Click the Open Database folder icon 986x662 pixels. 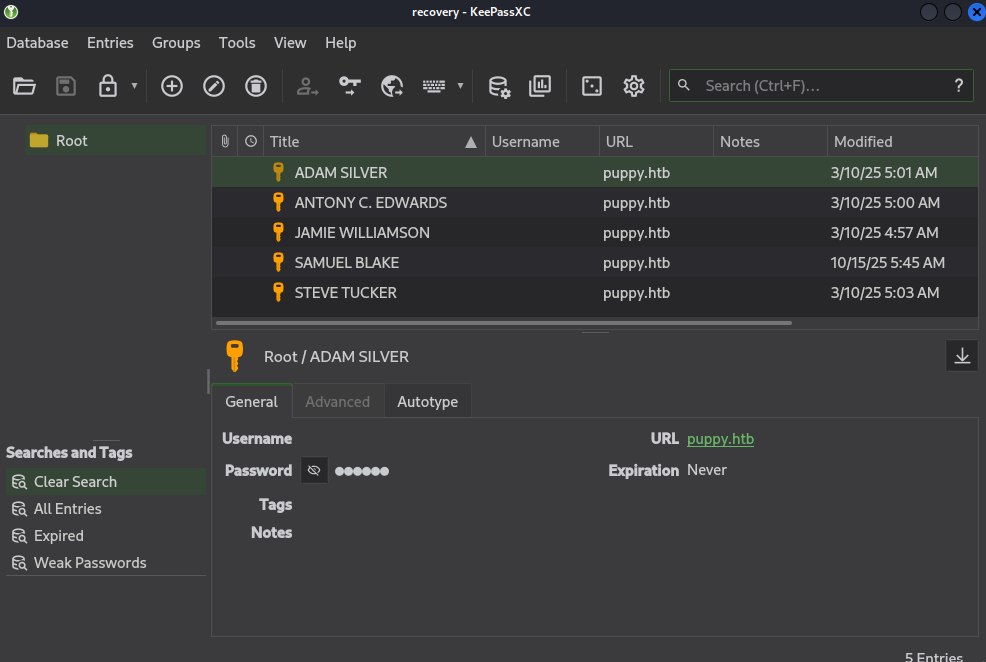[24, 86]
